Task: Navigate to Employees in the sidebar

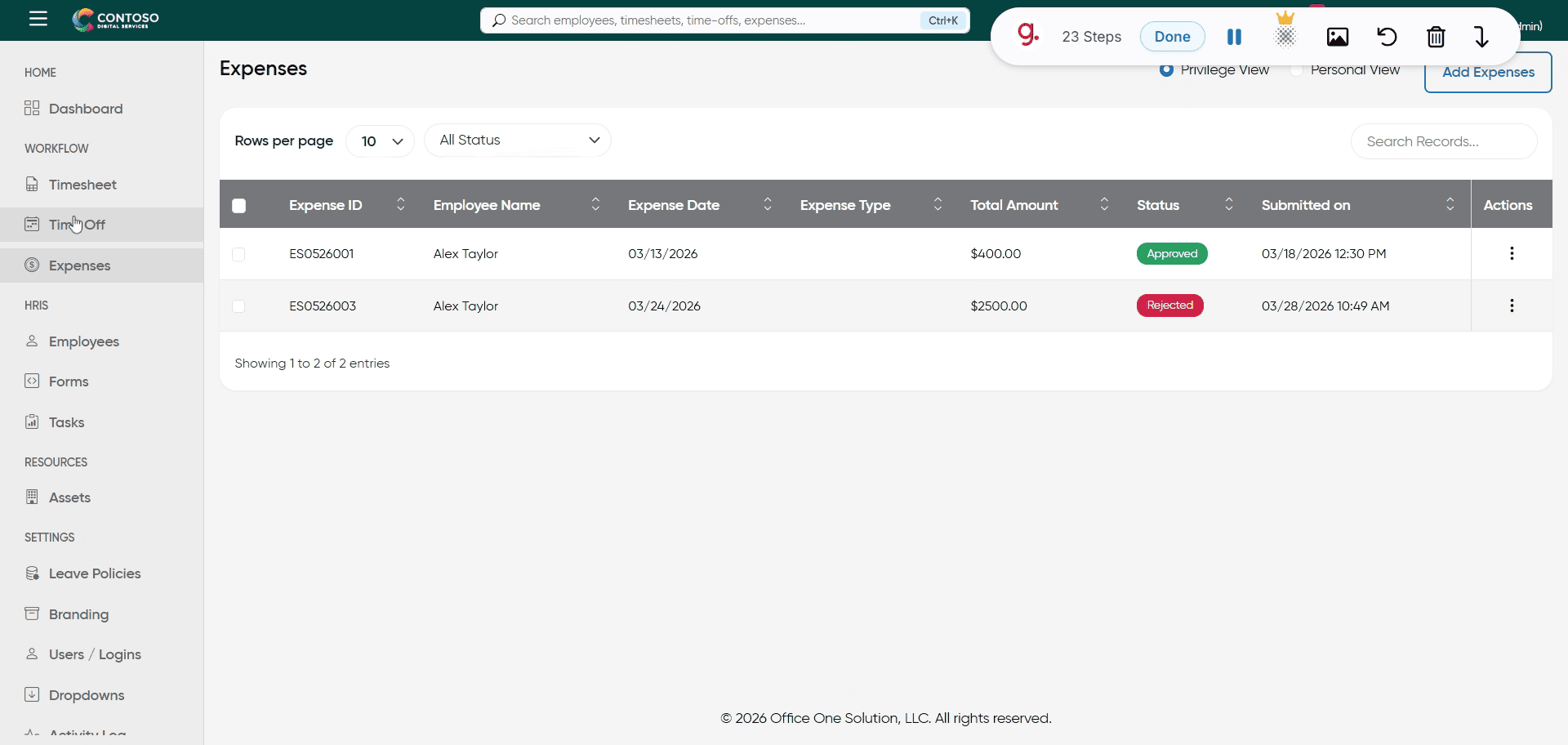Action: [83, 341]
